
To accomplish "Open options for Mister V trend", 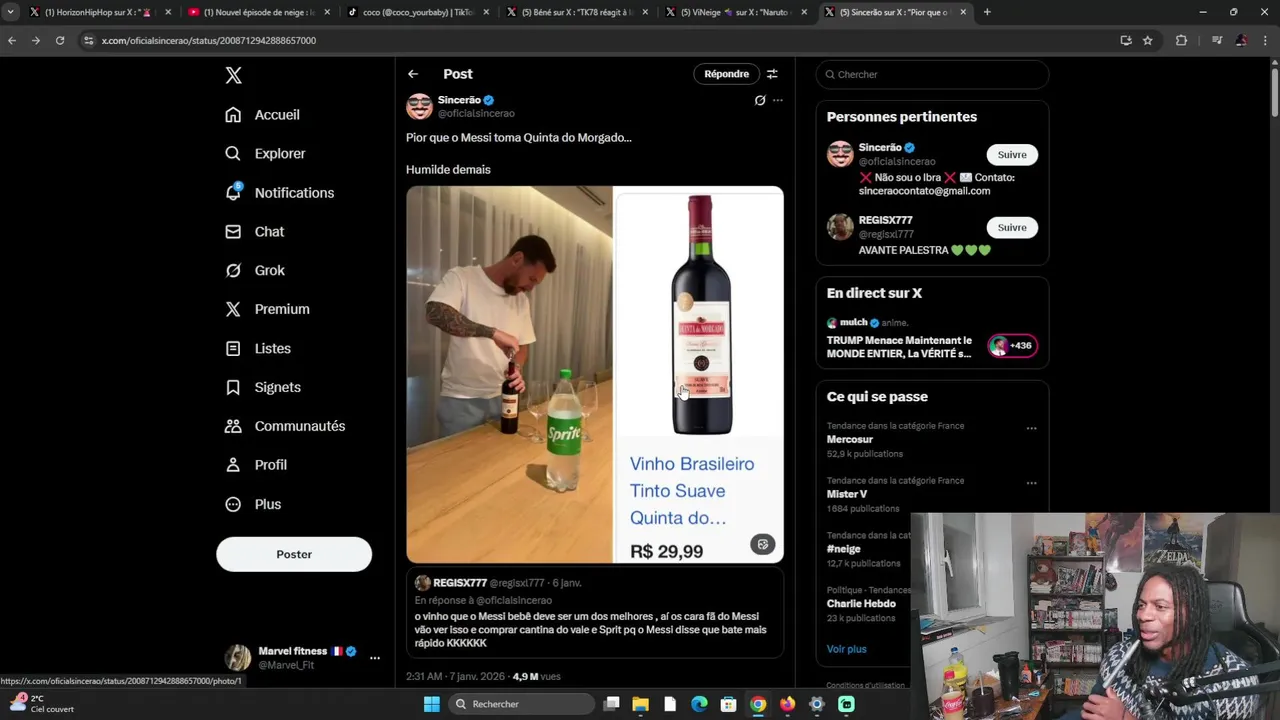I will click(1031, 483).
